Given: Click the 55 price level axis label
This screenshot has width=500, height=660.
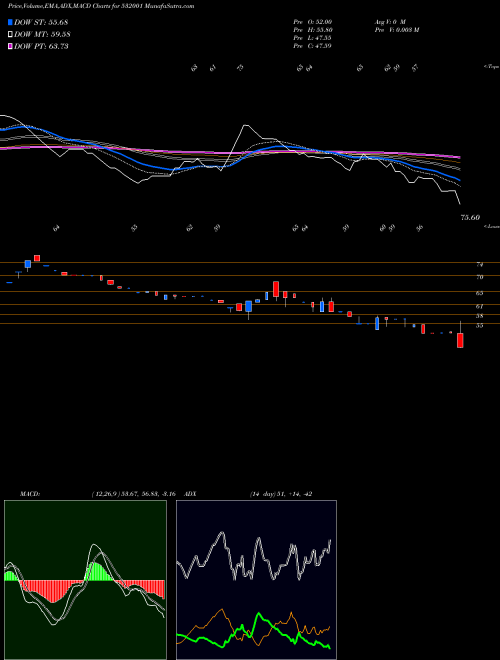Looking at the screenshot, I should (479, 325).
